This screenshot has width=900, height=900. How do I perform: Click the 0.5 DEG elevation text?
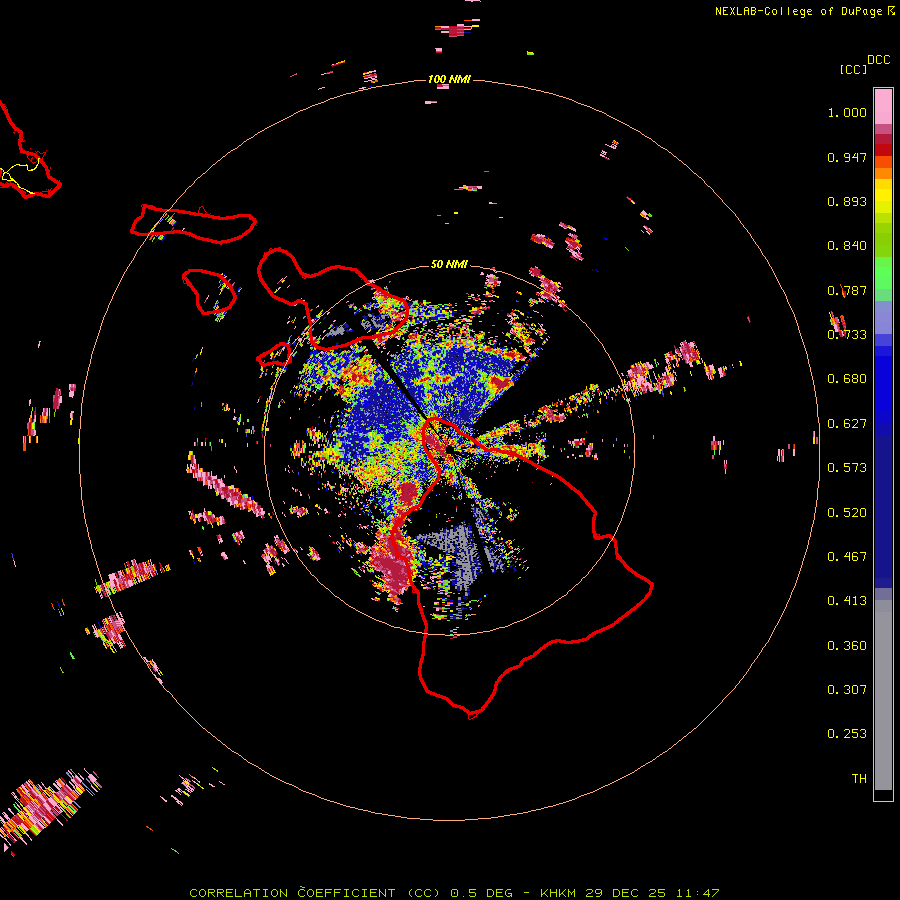tap(480, 893)
